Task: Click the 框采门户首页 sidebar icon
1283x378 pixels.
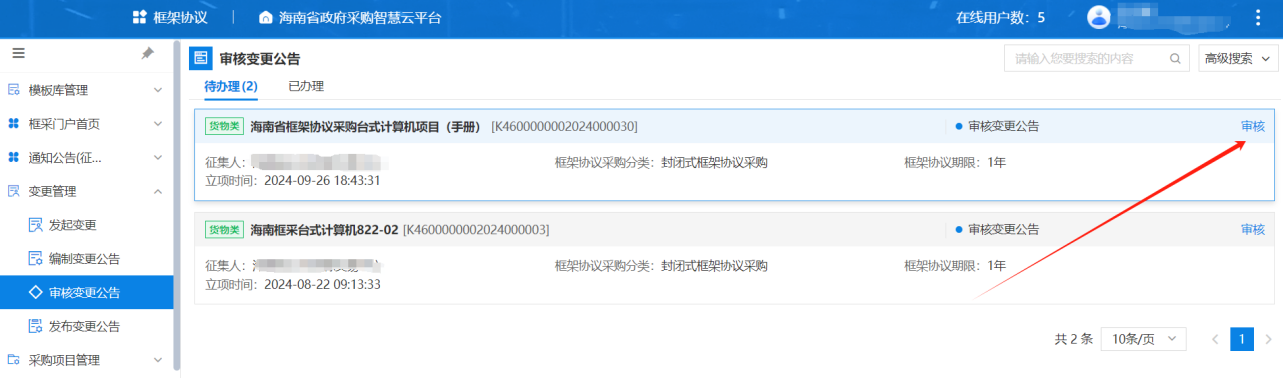Action: (14, 124)
